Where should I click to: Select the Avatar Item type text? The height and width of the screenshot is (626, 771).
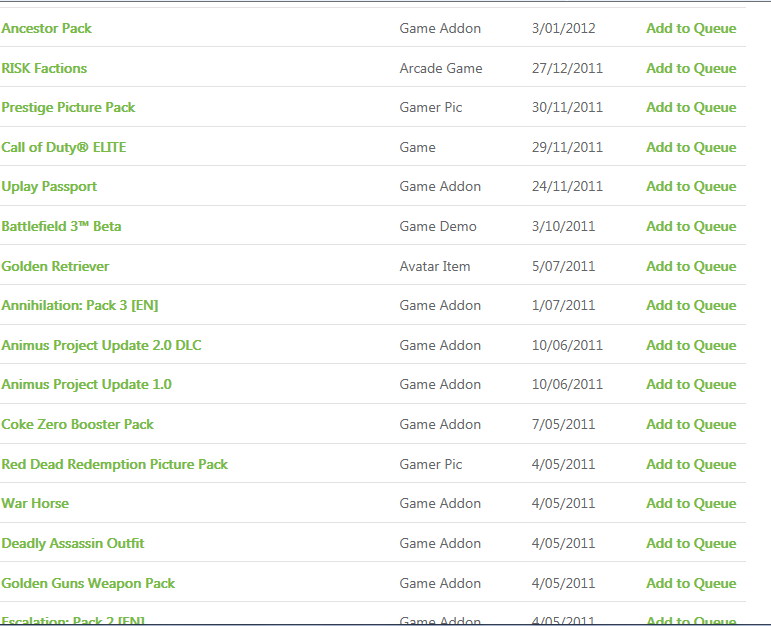click(x=435, y=267)
